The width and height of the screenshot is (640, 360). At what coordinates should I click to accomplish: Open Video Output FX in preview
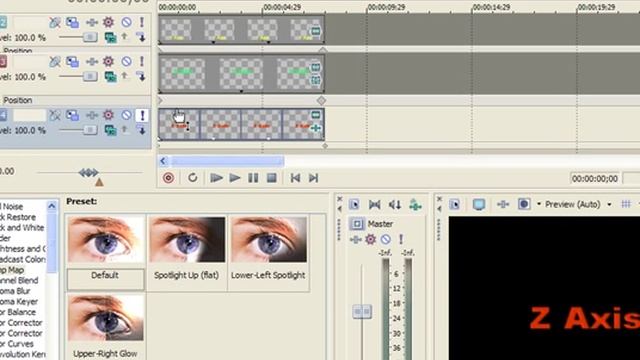pos(503,204)
